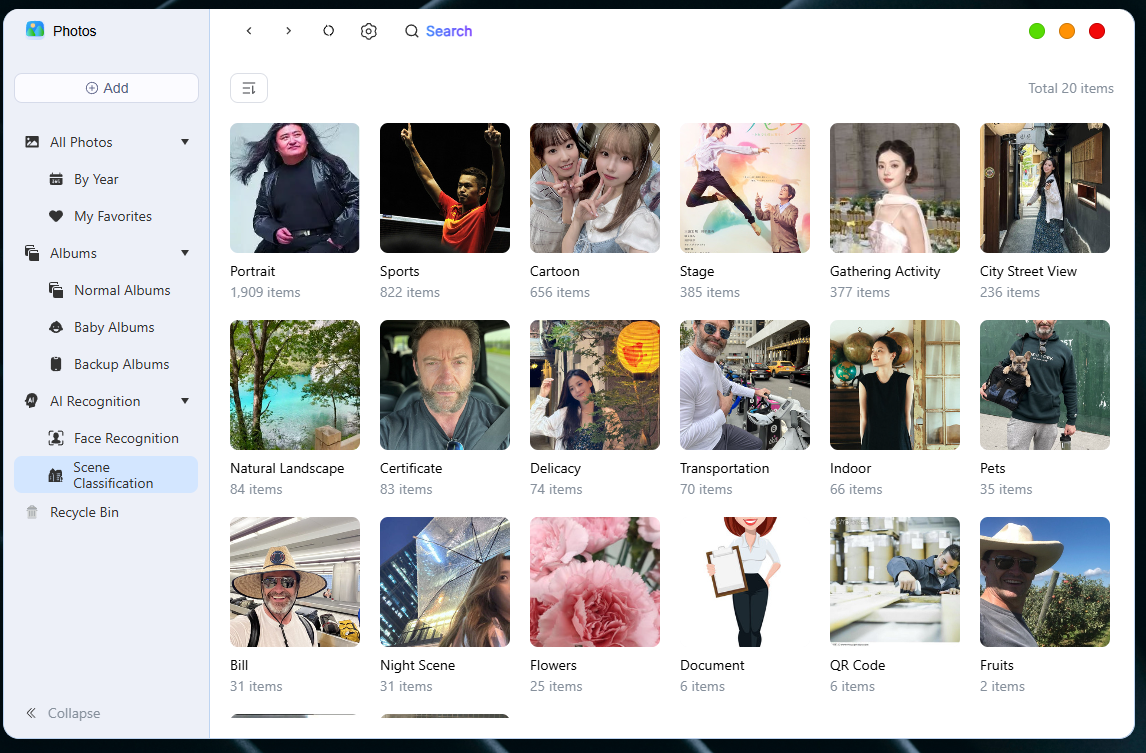Click the Baby Albums icon
The image size is (1146, 753).
click(56, 328)
